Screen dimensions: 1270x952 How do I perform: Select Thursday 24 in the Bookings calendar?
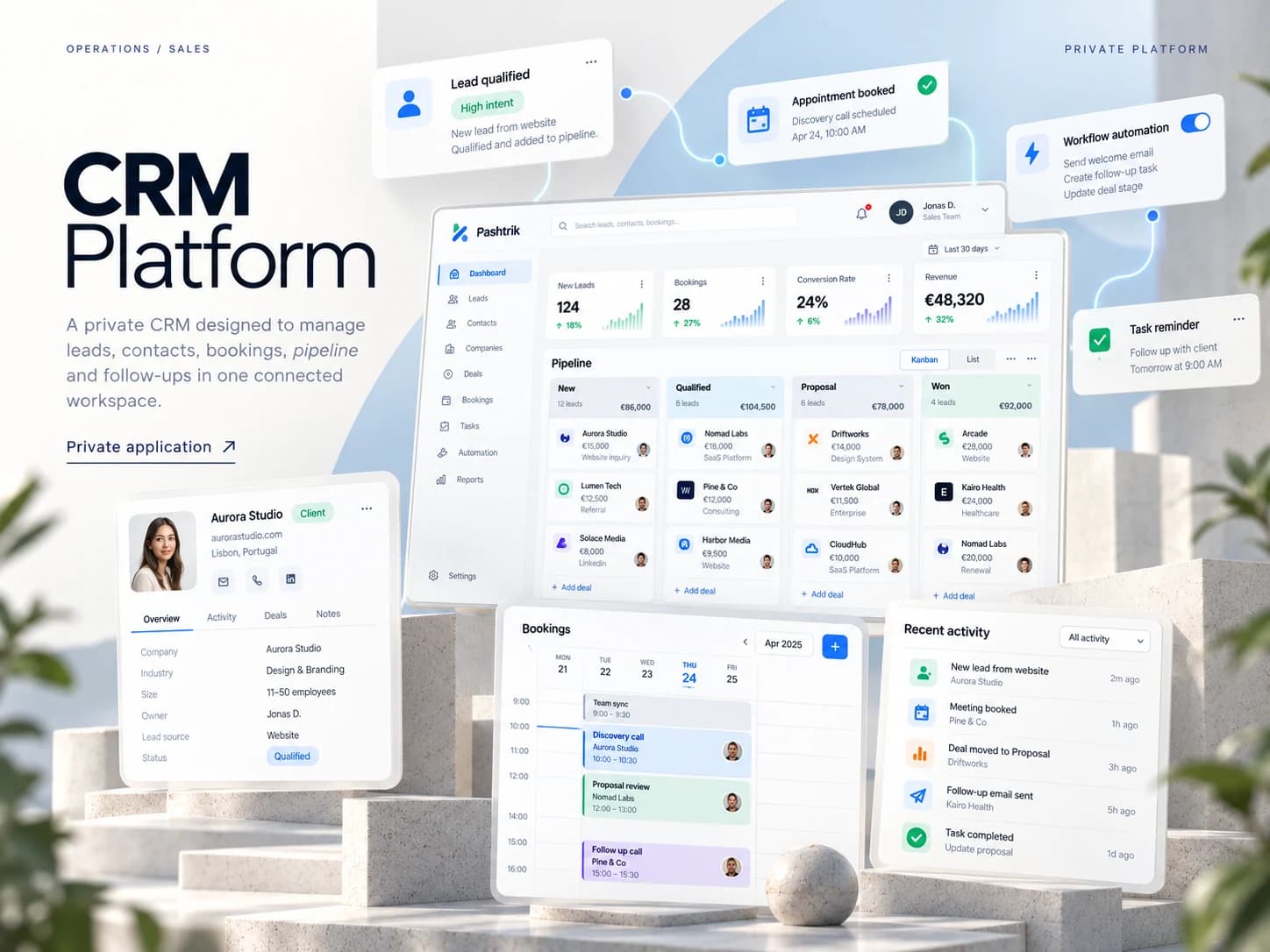click(689, 673)
